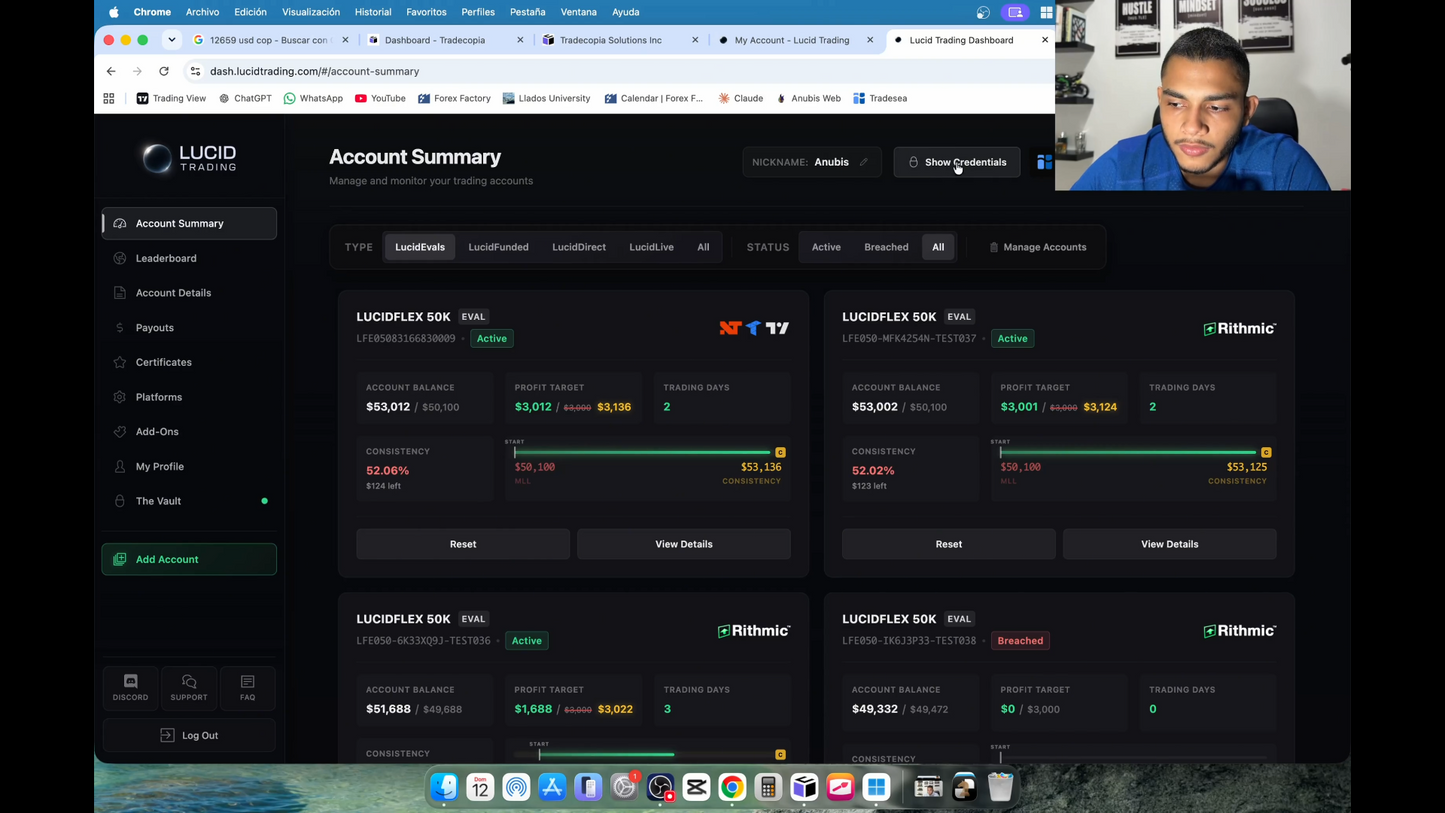View Details of the first LucidFlex account
This screenshot has height=813, width=1445.
684,544
